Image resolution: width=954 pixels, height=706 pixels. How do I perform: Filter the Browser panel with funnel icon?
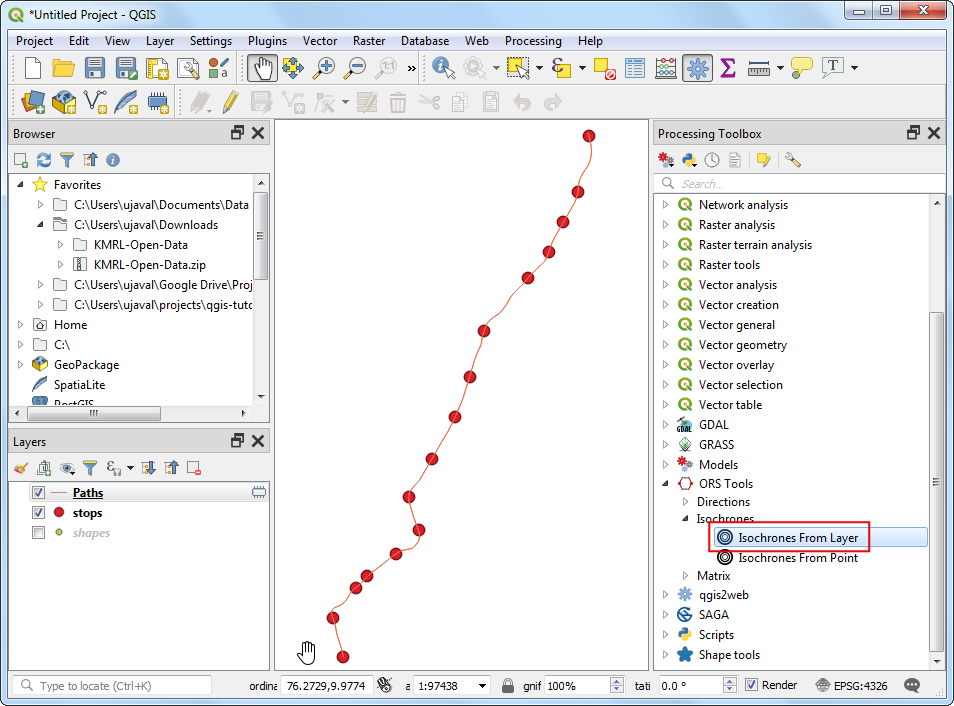[67, 160]
